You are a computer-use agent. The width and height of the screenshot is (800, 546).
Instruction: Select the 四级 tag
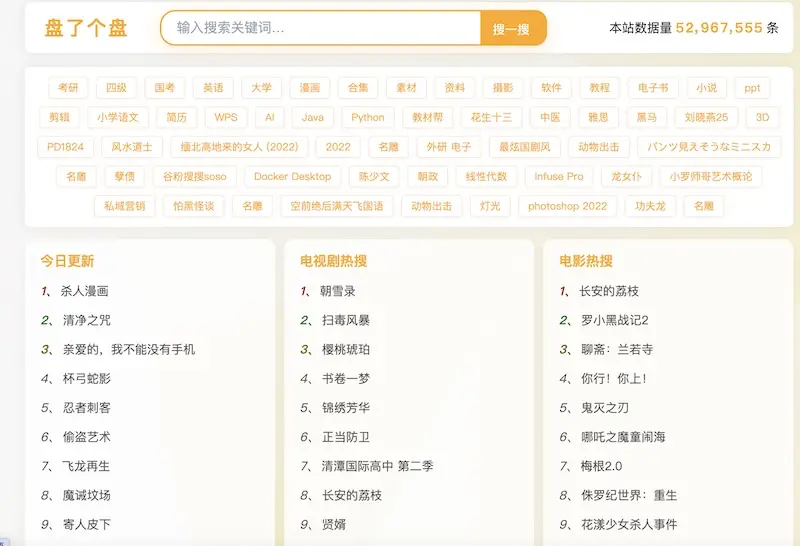pos(116,88)
